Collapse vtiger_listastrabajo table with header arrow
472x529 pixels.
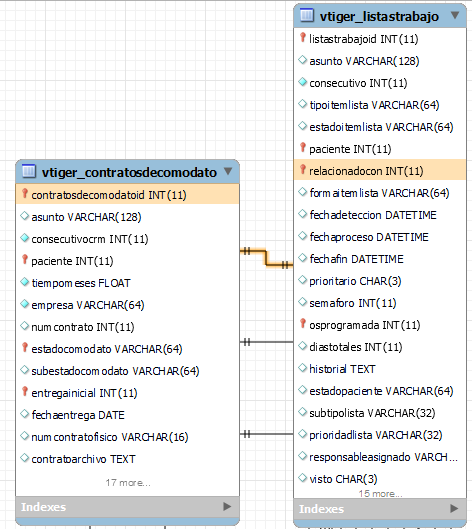tap(455, 15)
